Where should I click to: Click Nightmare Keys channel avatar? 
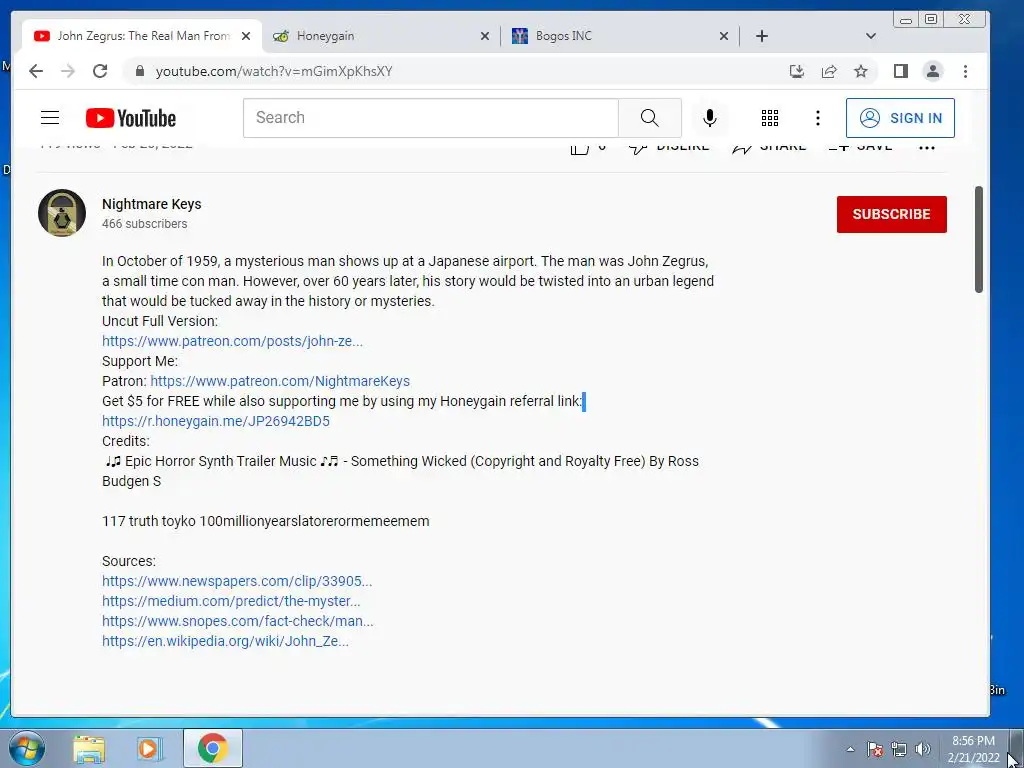tap(62, 213)
